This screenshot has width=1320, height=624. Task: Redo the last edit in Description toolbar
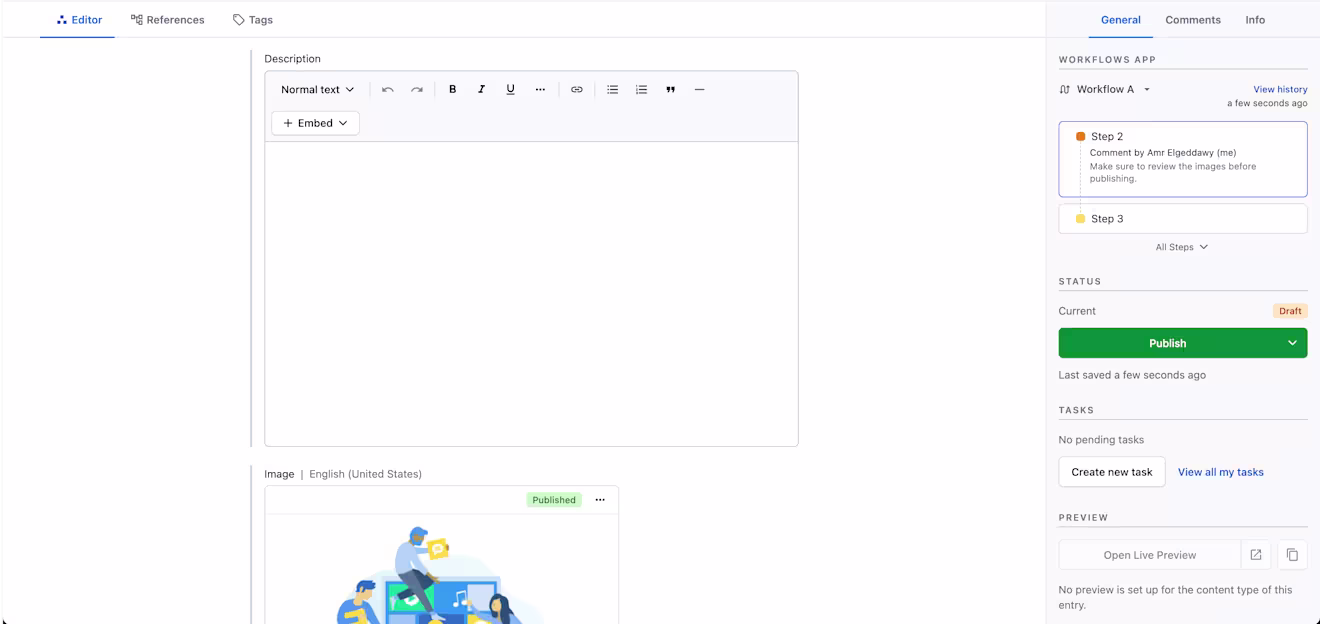point(417,89)
